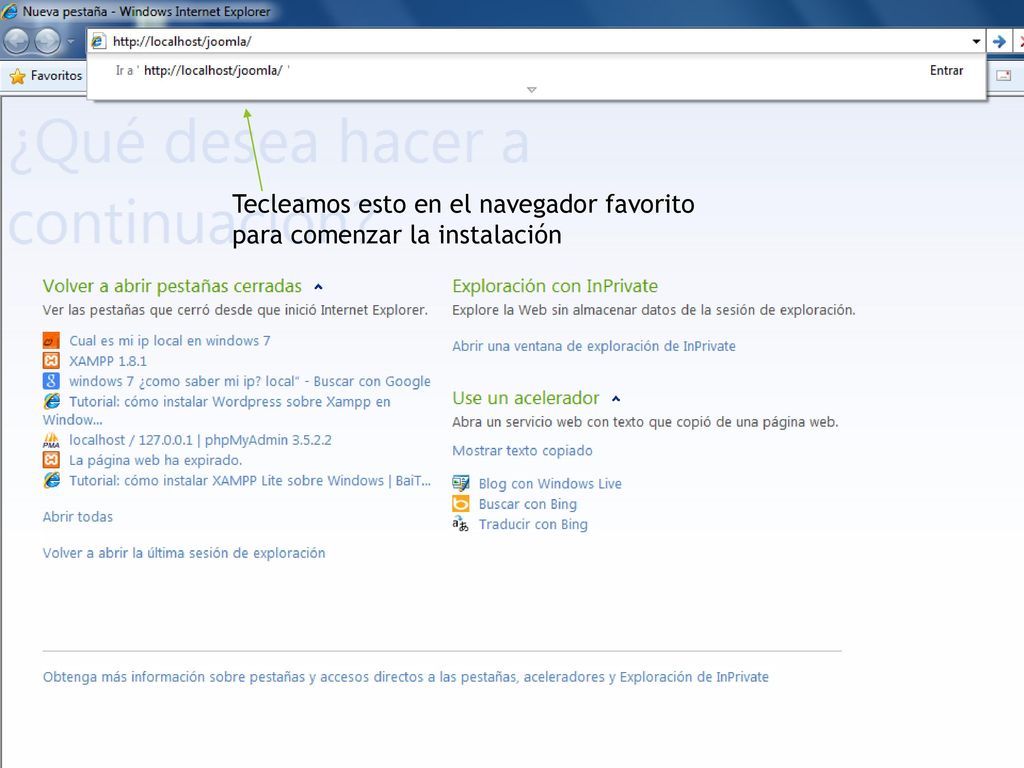
Task: Click the 'Use un acelerador' heading
Action: pos(526,398)
